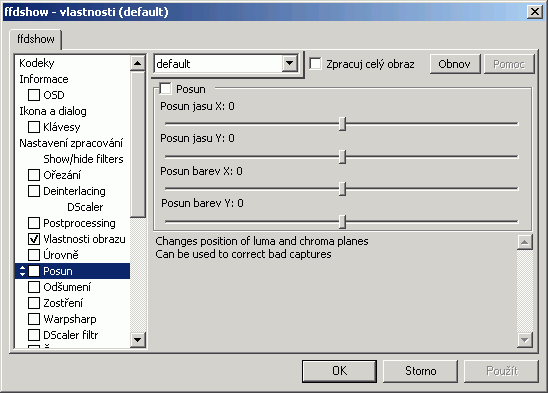
Task: Select the ffdshow tab
Action: tap(36, 39)
